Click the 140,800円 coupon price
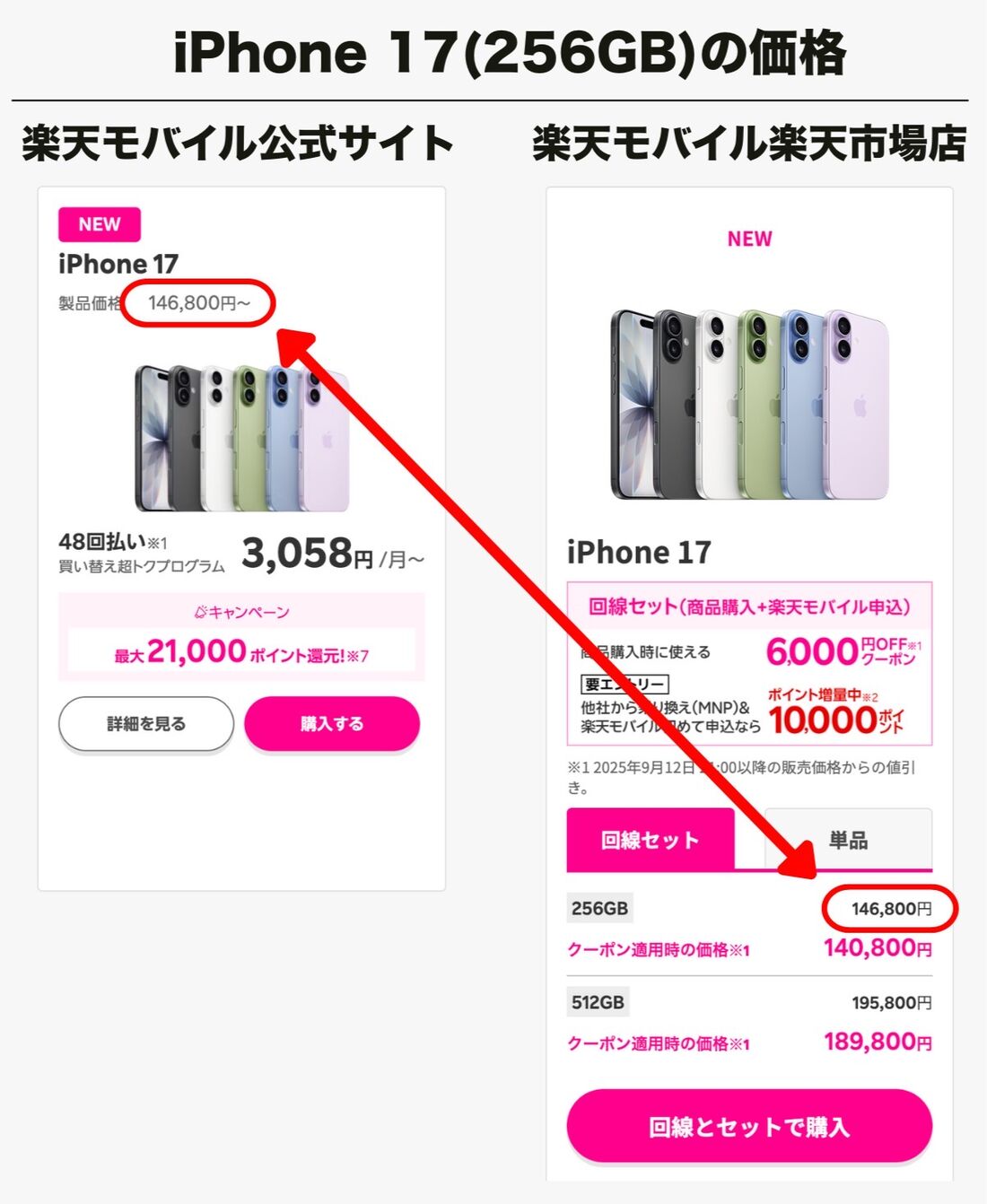This screenshot has height=1204, width=987. tap(878, 948)
